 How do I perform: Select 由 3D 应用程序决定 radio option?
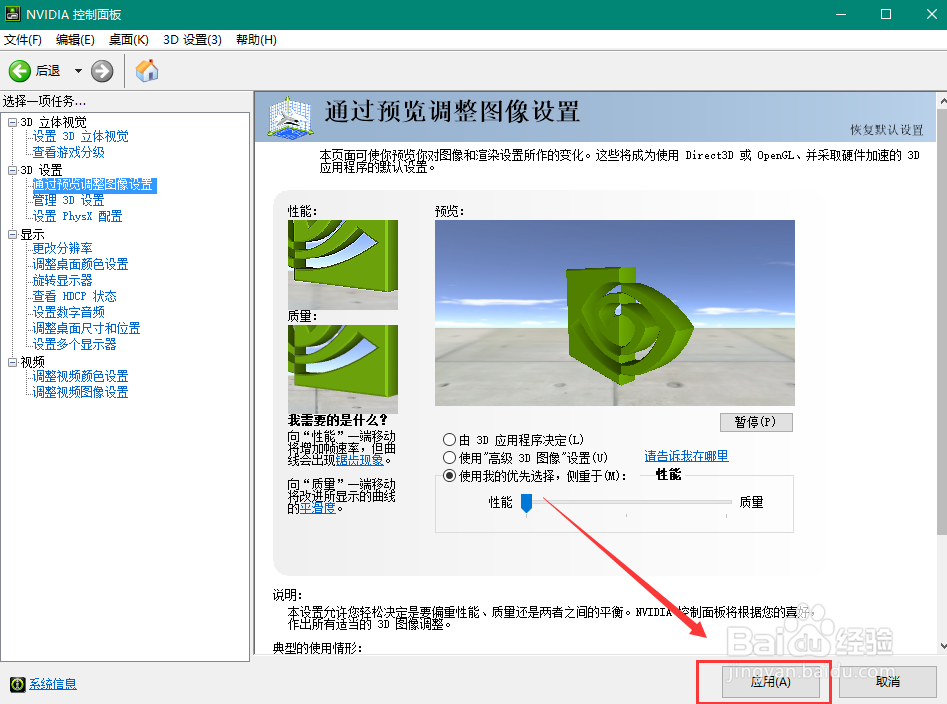(449, 440)
